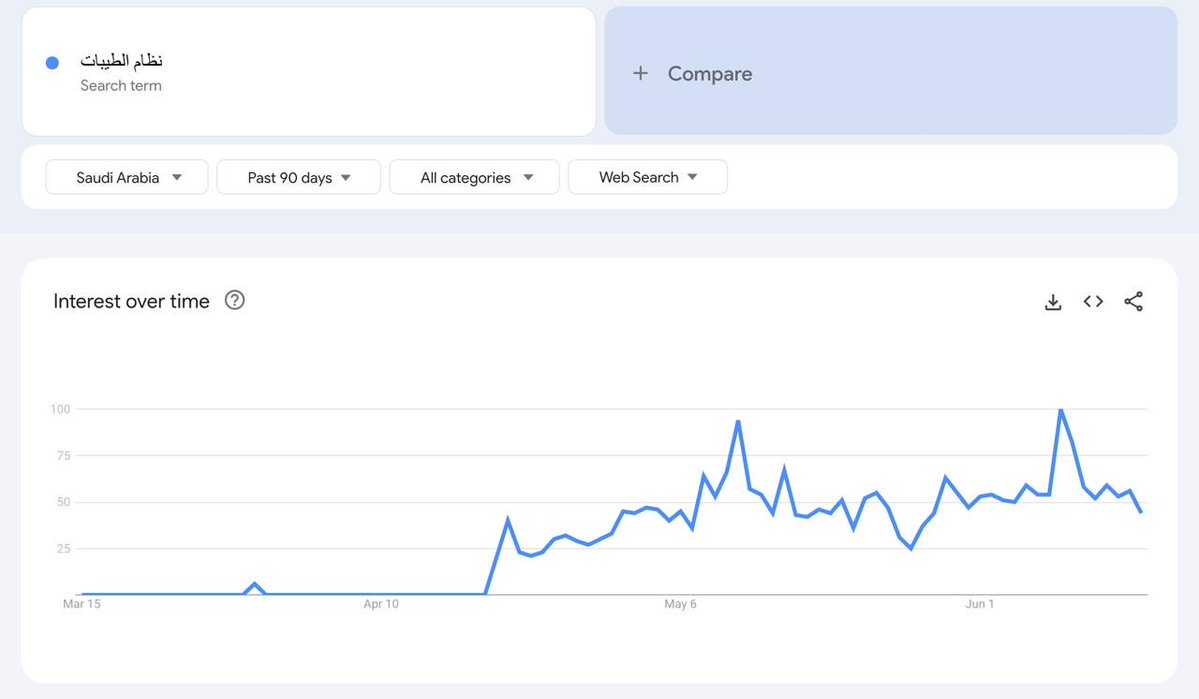The width and height of the screenshot is (1199, 699).
Task: Click the Interest over time heading
Action: tap(132, 301)
